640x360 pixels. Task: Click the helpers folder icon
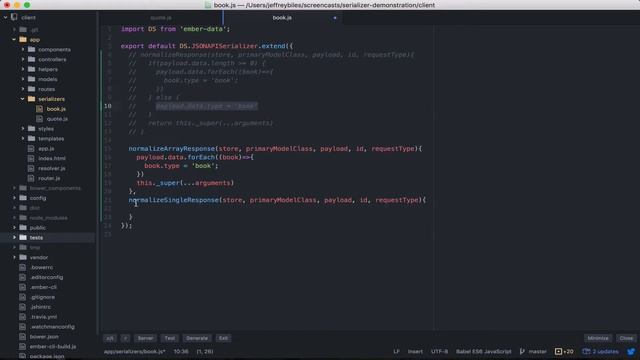pyautogui.click(x=31, y=69)
